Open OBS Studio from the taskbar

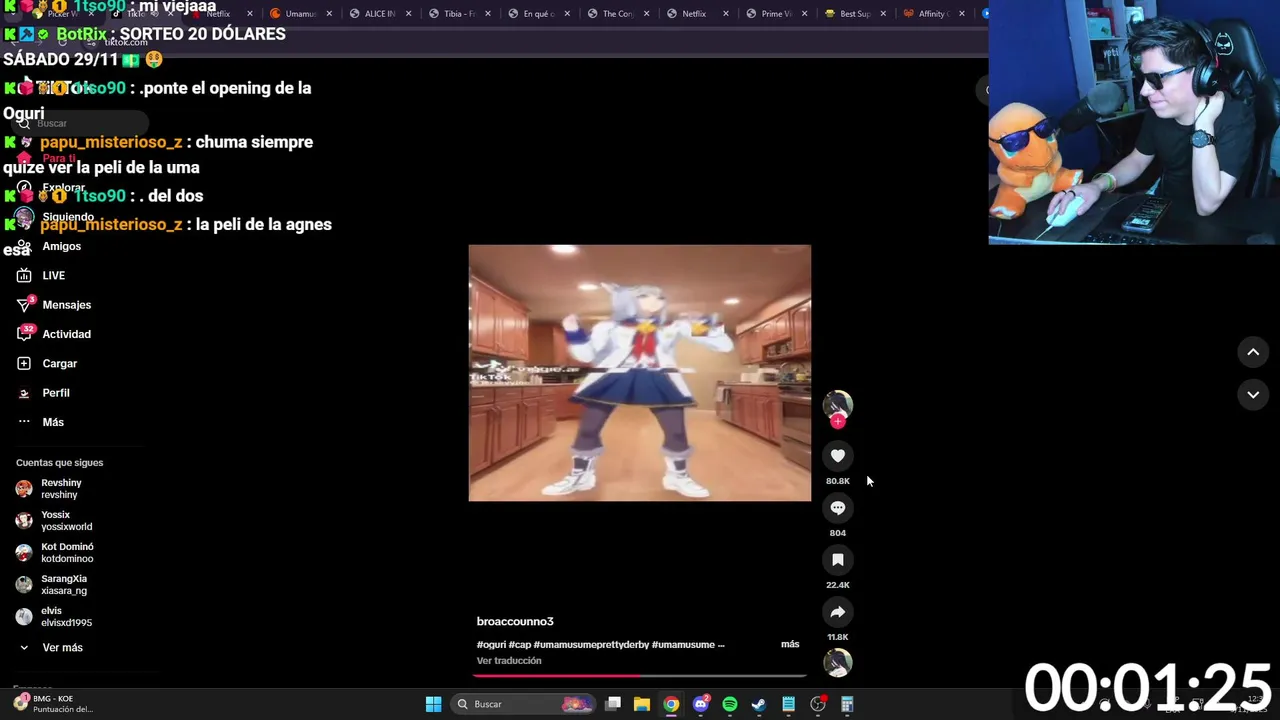click(x=818, y=704)
